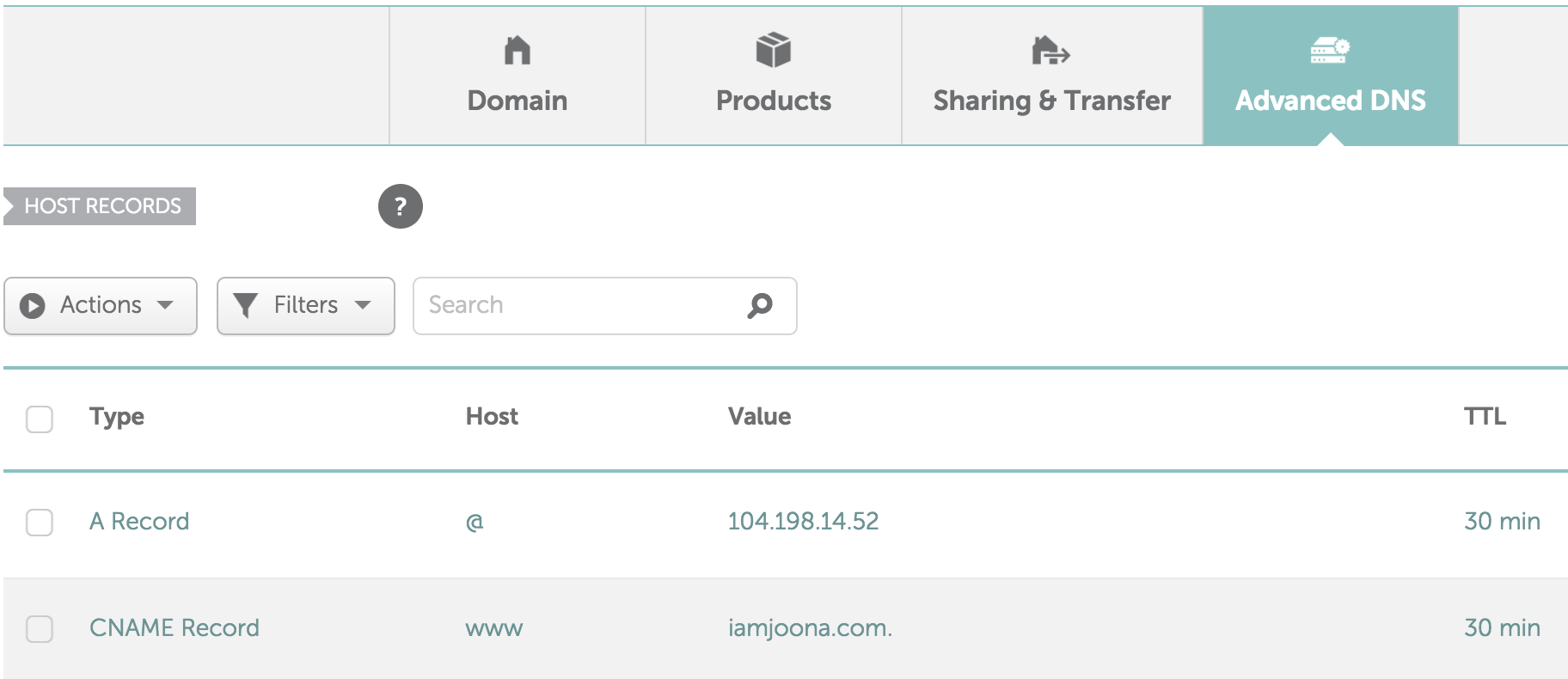Image resolution: width=1568 pixels, height=679 pixels.
Task: Click the A Record 30 min TTL
Action: click(1502, 521)
